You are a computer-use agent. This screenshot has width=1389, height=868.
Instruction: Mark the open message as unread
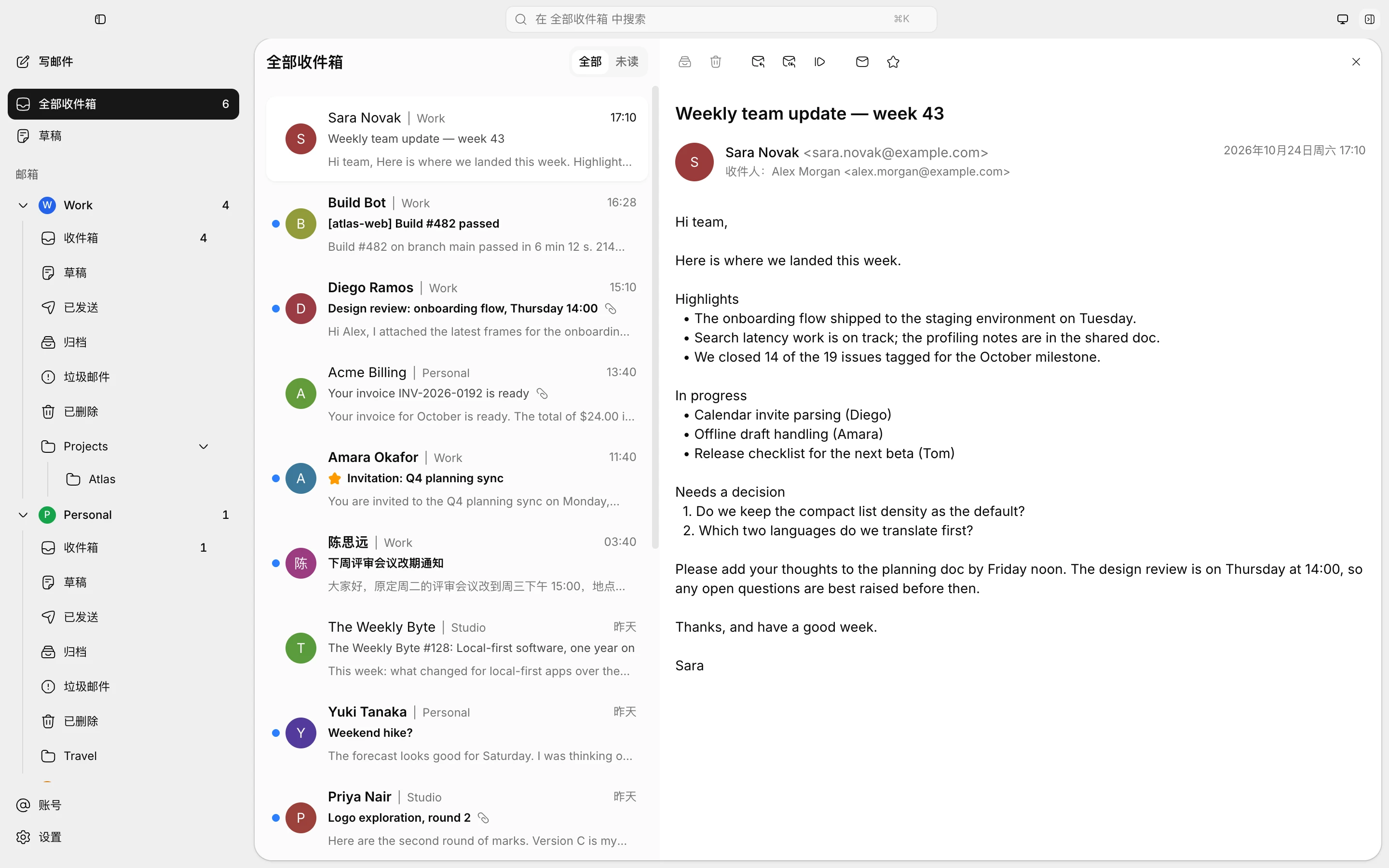tap(862, 61)
